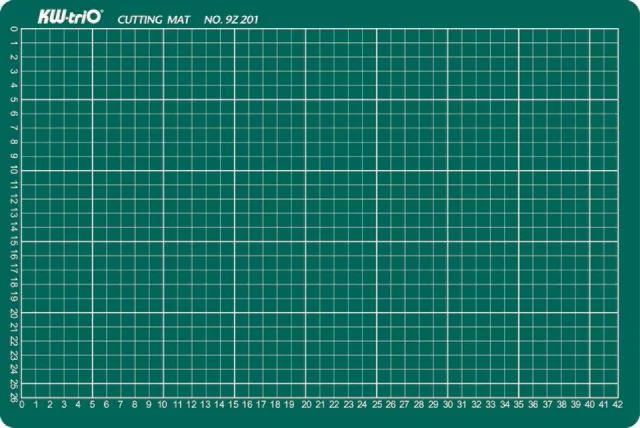The width and height of the screenshot is (640, 428).
Task: Click number 18 on the vertical side scale
Action: click(14, 284)
